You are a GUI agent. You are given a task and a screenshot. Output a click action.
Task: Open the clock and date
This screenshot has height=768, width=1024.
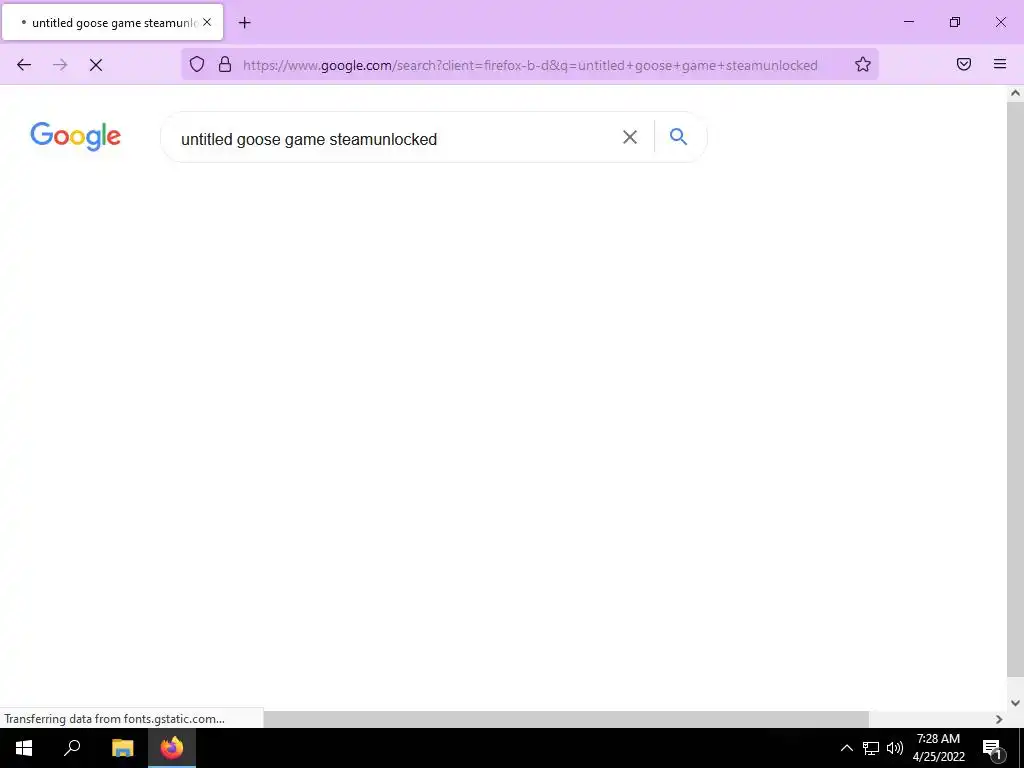(x=938, y=748)
